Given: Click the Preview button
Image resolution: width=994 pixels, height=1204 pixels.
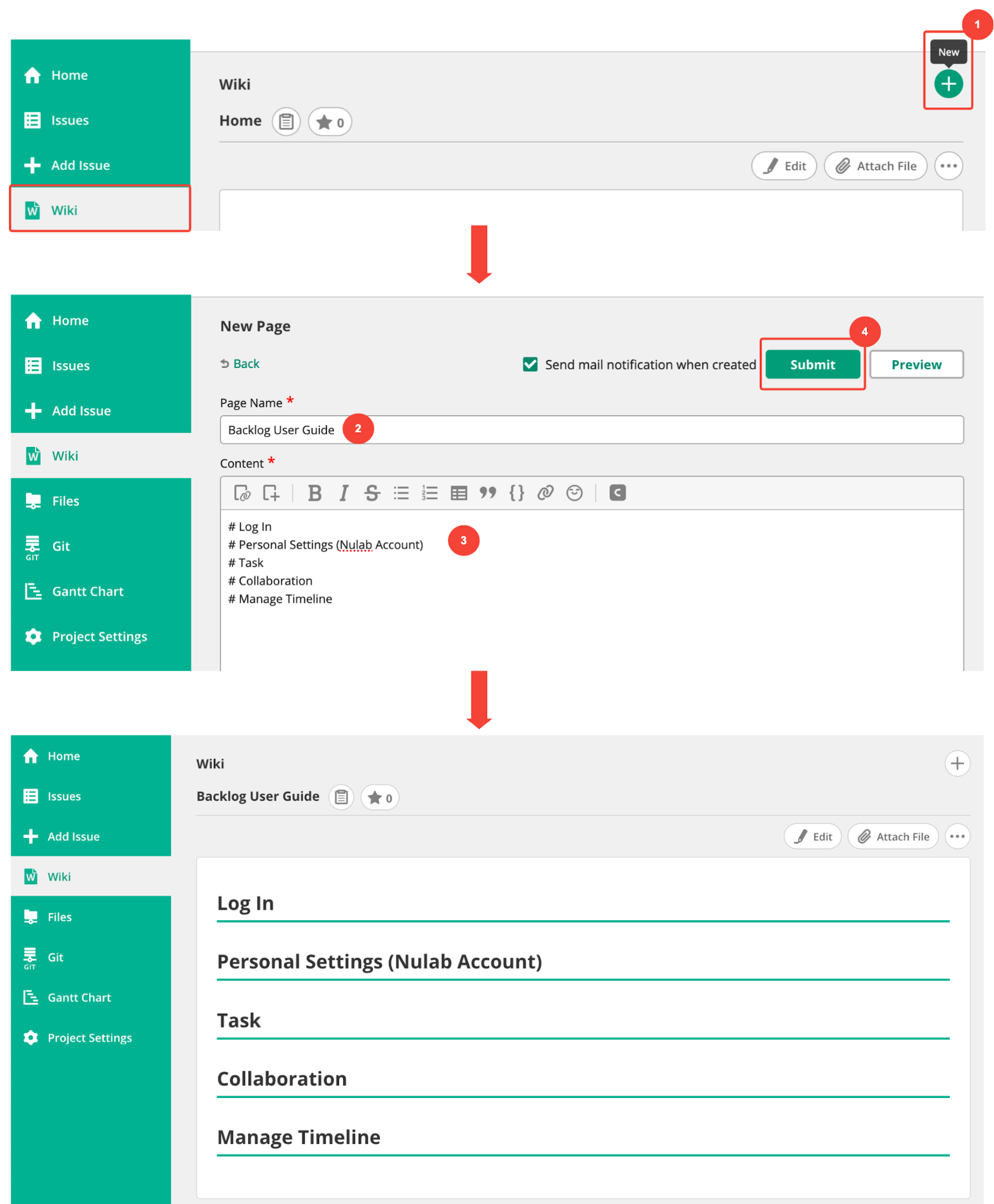Looking at the screenshot, I should pyautogui.click(x=916, y=364).
